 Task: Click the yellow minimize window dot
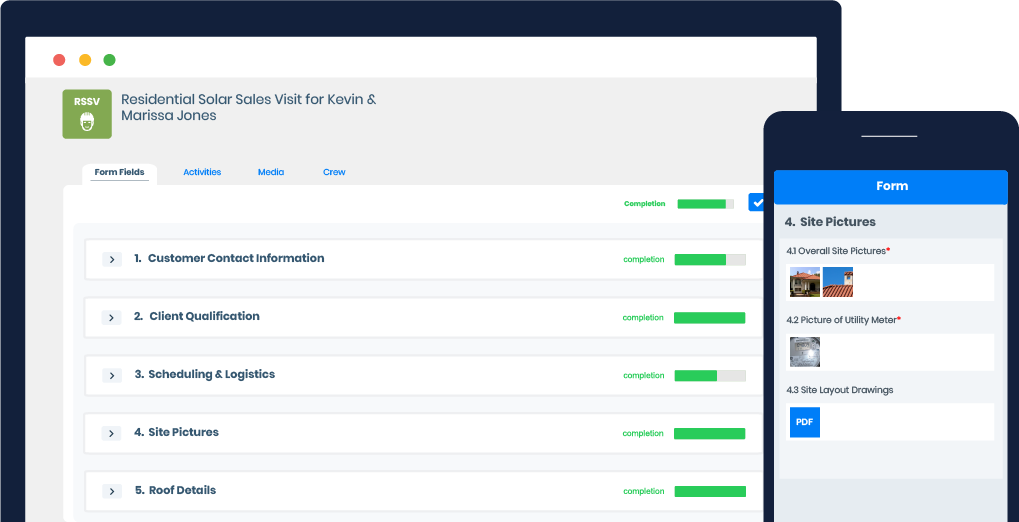pos(85,60)
